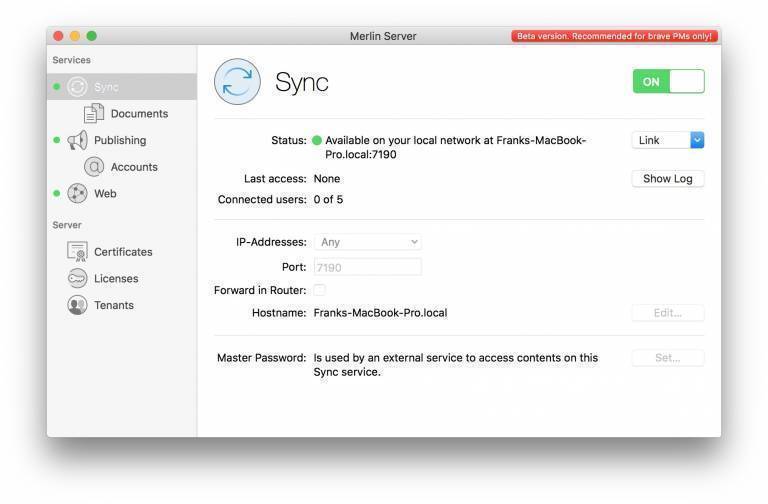Click the Server section header

coord(67,225)
